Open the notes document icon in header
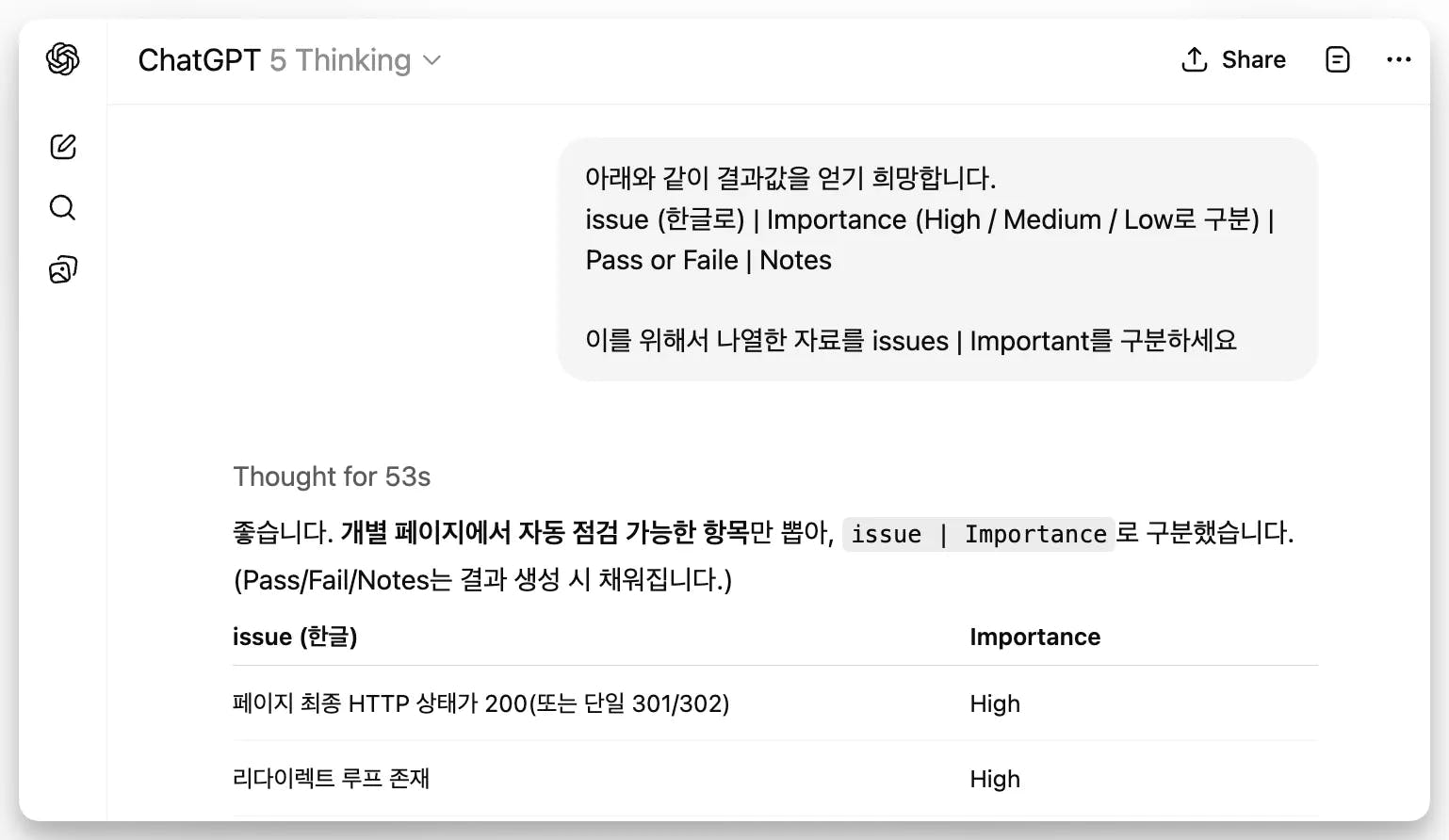Screen dimensions: 1449x840 click(1337, 59)
